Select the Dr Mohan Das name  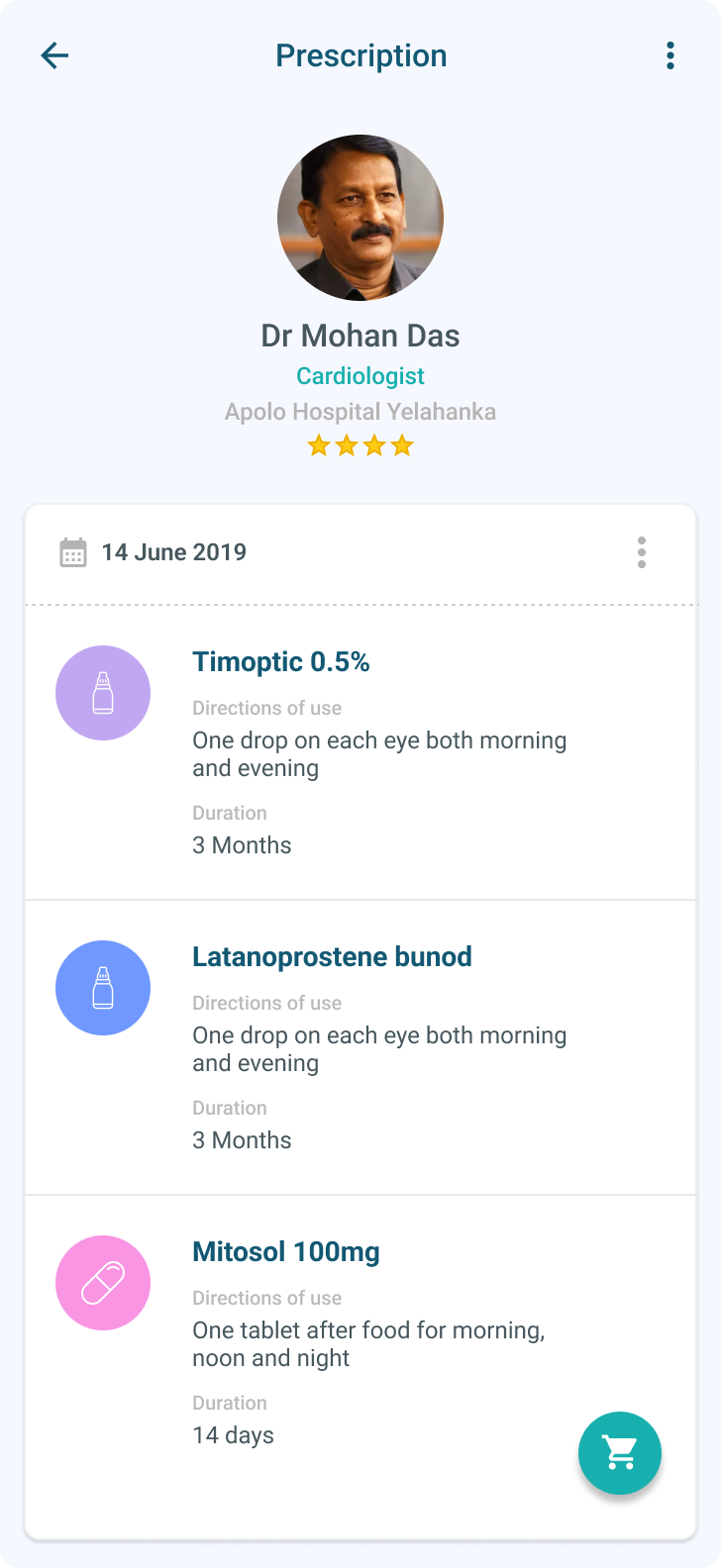pyautogui.click(x=360, y=336)
